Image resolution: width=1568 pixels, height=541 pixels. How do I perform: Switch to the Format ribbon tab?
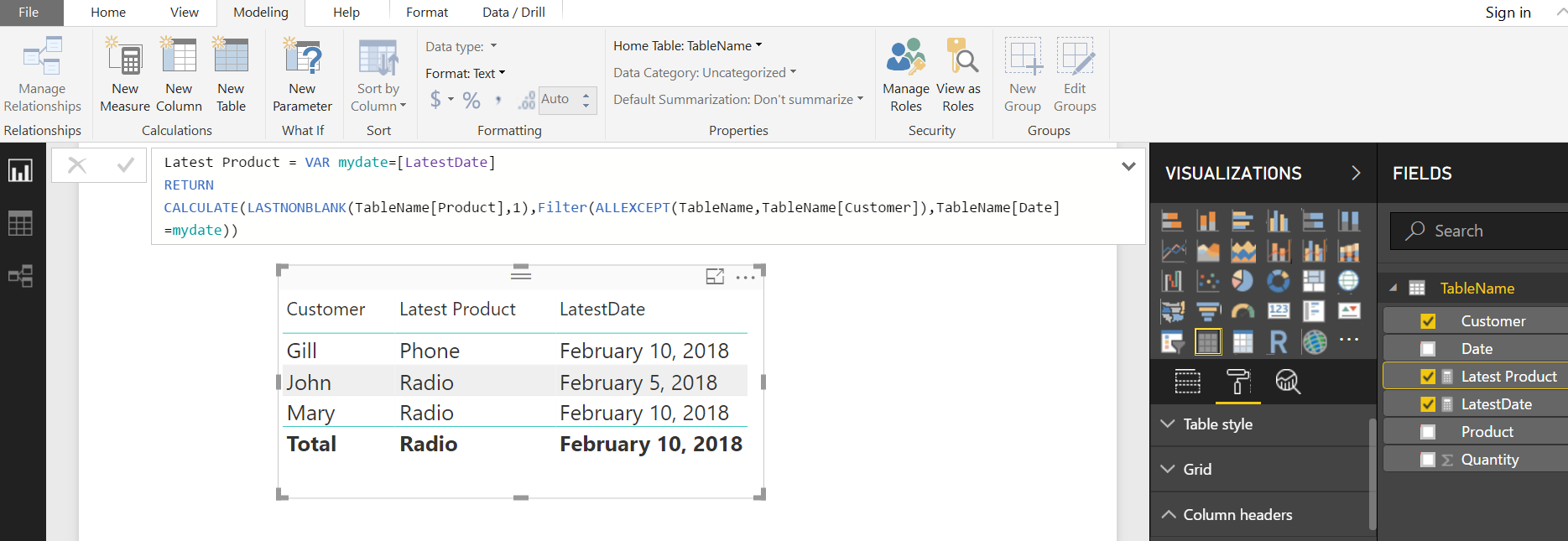427,13
